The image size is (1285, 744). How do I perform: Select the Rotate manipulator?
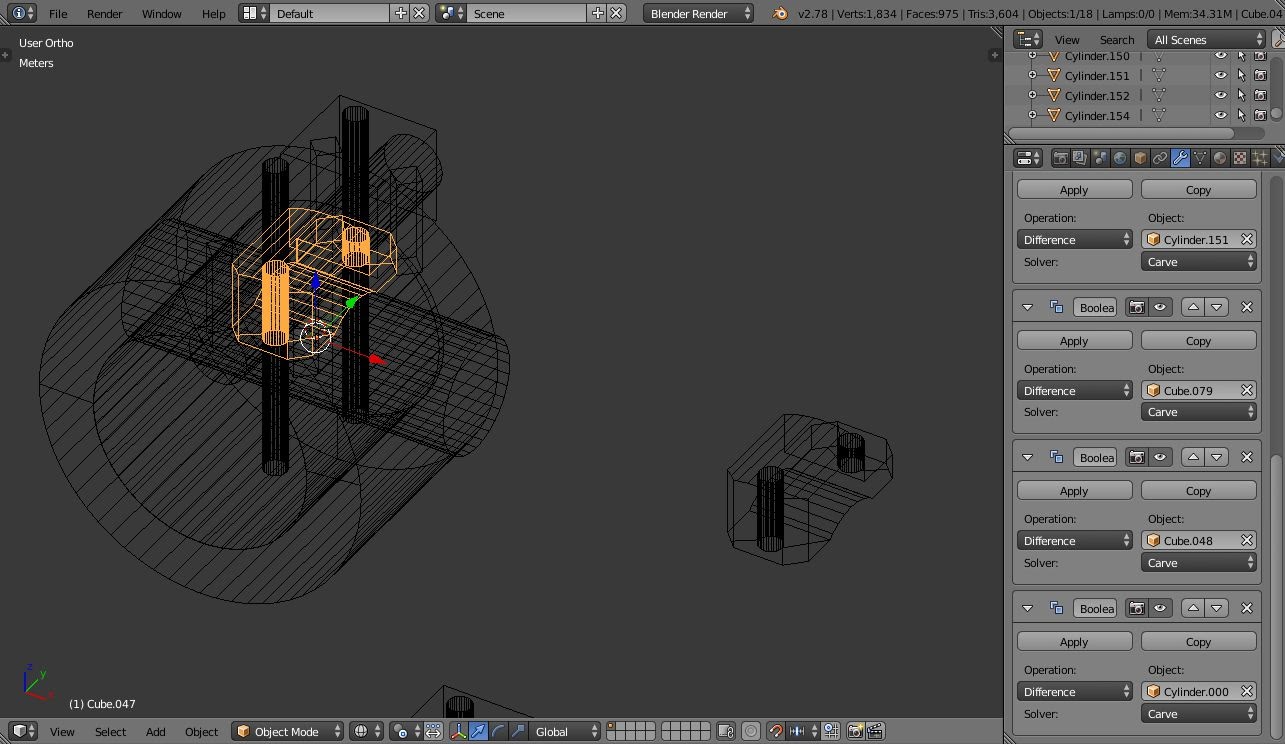point(498,731)
